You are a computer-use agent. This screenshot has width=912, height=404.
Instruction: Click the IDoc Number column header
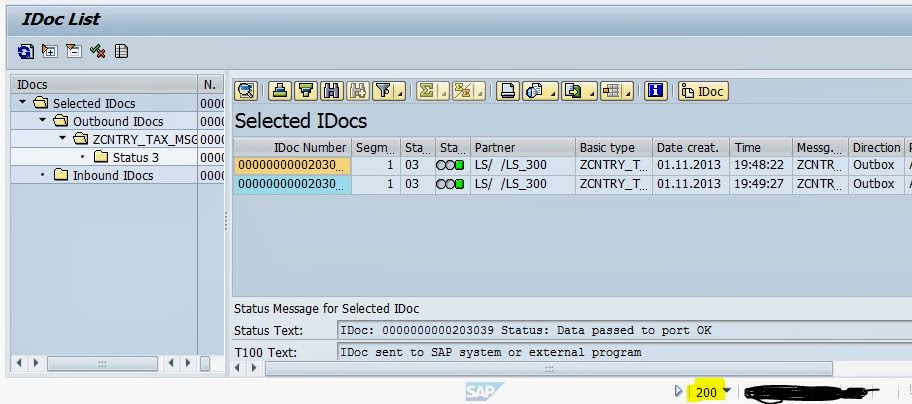point(293,148)
